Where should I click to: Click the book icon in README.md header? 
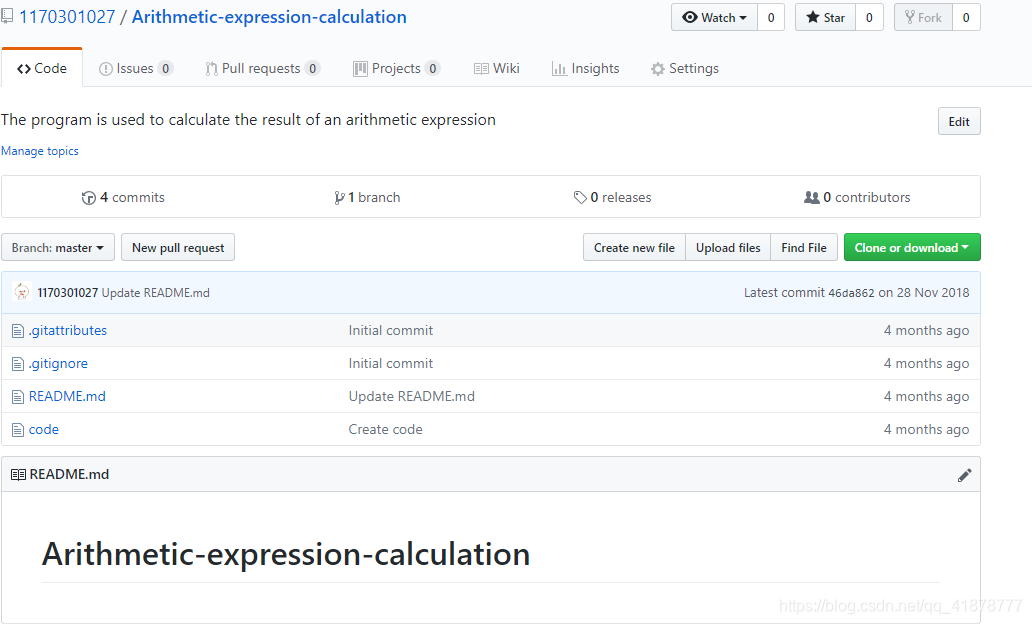coord(18,475)
